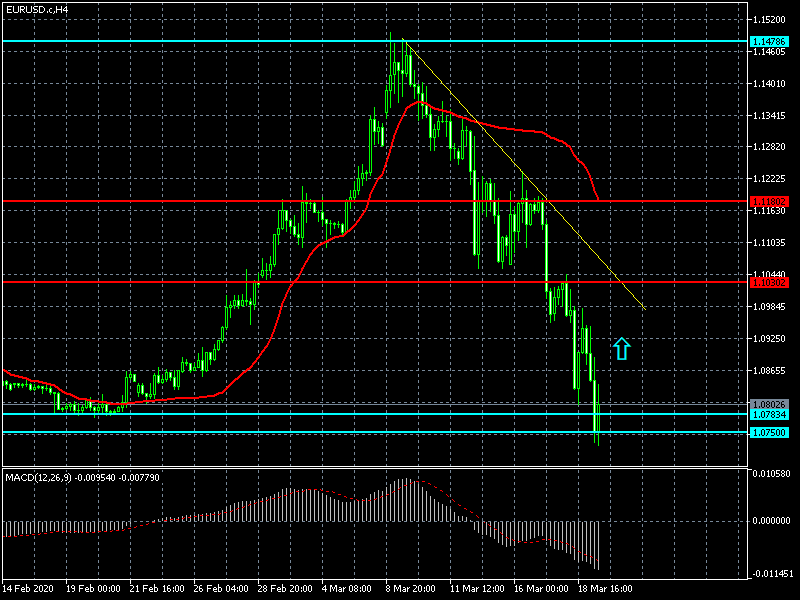
Task: Select the 18 Mar 16:00 time label
Action: coord(605,589)
